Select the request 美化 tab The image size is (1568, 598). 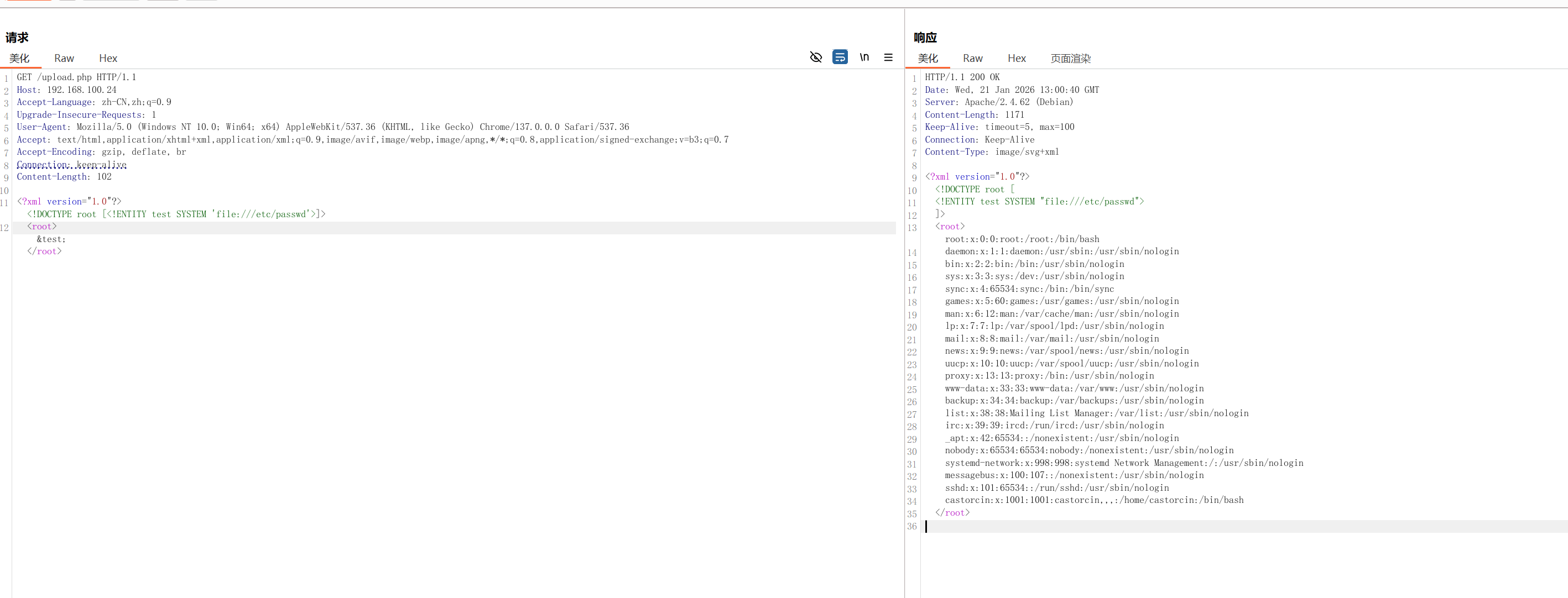19,59
